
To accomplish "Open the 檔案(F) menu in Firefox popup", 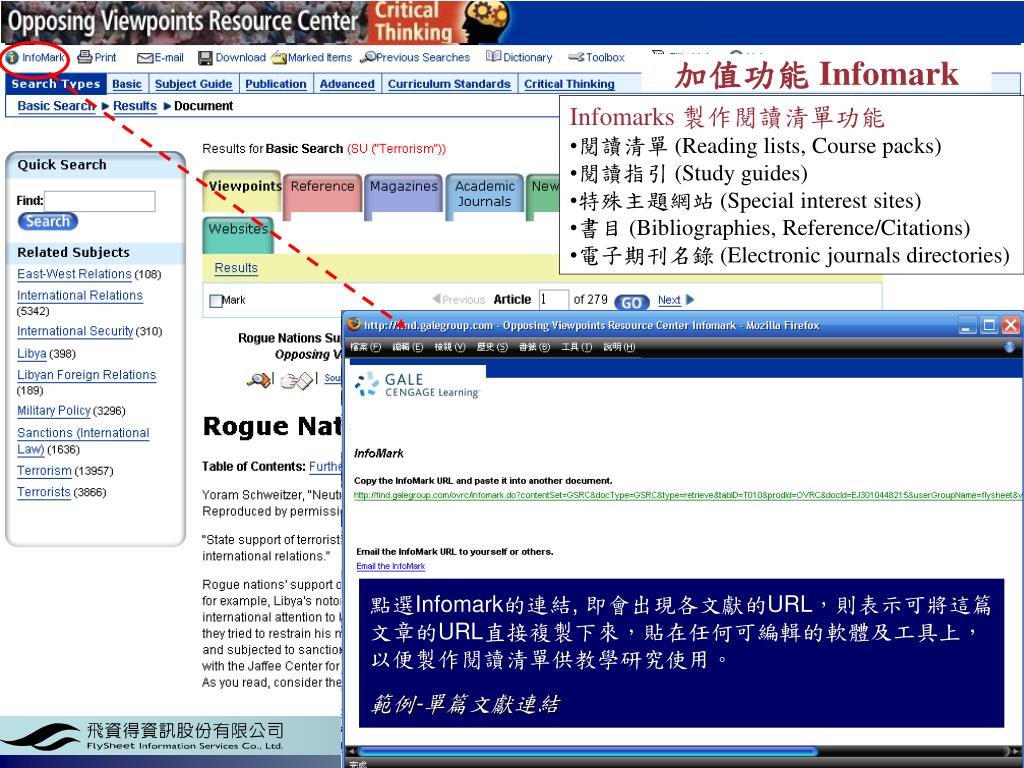I will (x=365, y=347).
